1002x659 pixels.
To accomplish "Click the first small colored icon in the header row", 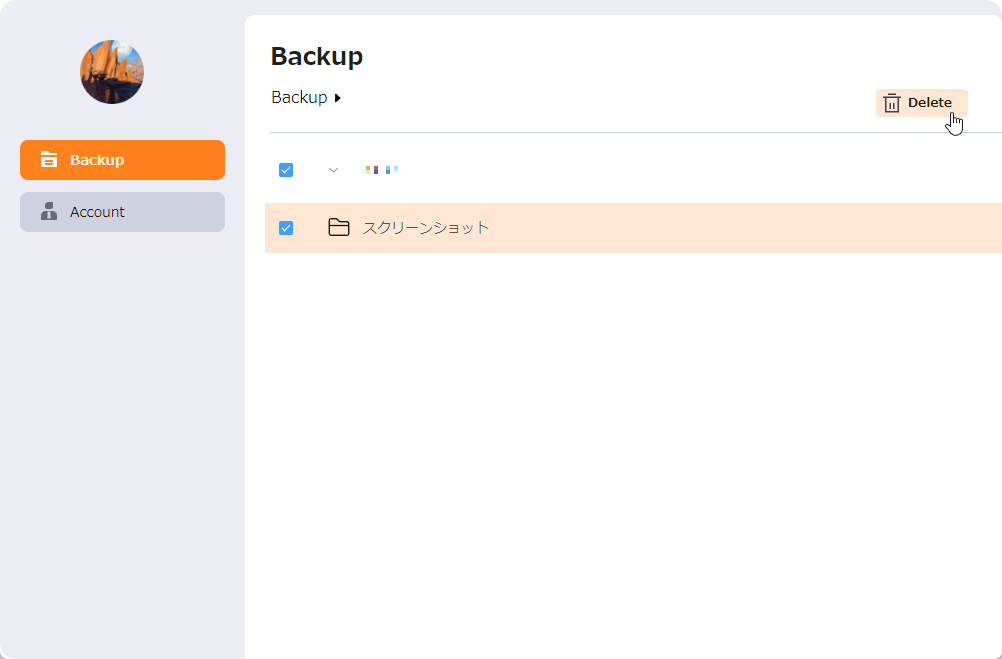I will (371, 169).
